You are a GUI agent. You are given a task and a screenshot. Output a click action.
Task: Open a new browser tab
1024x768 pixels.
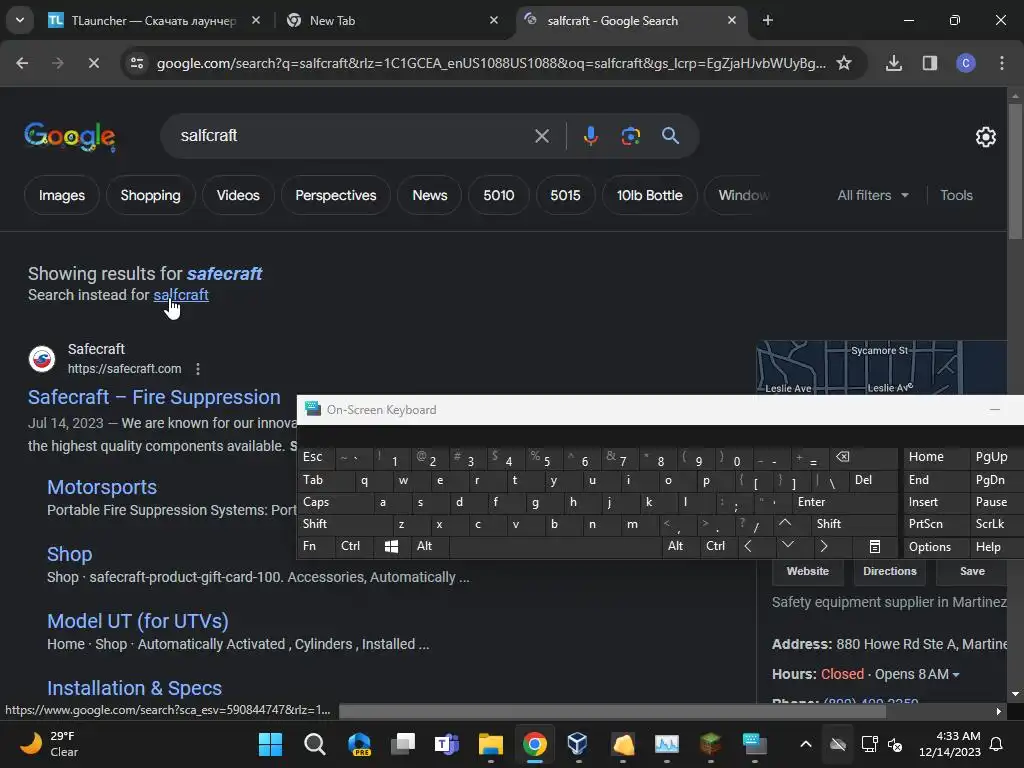pyautogui.click(x=768, y=21)
